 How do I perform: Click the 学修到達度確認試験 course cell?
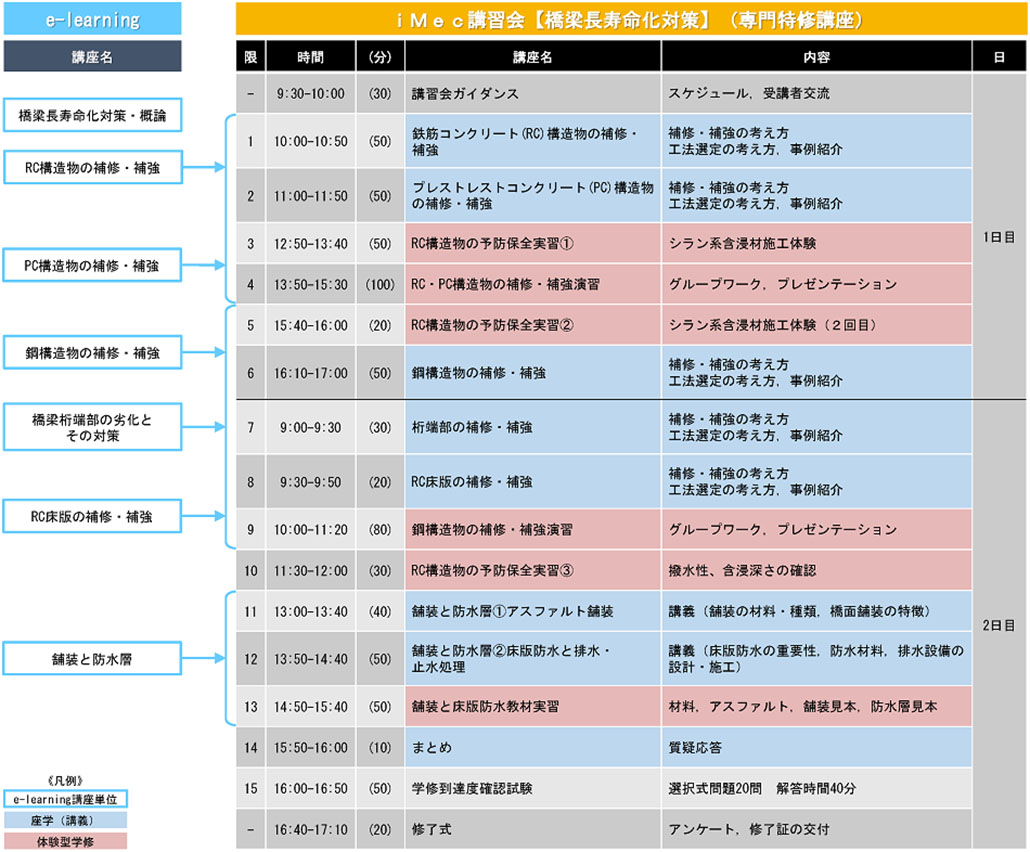click(x=532, y=789)
